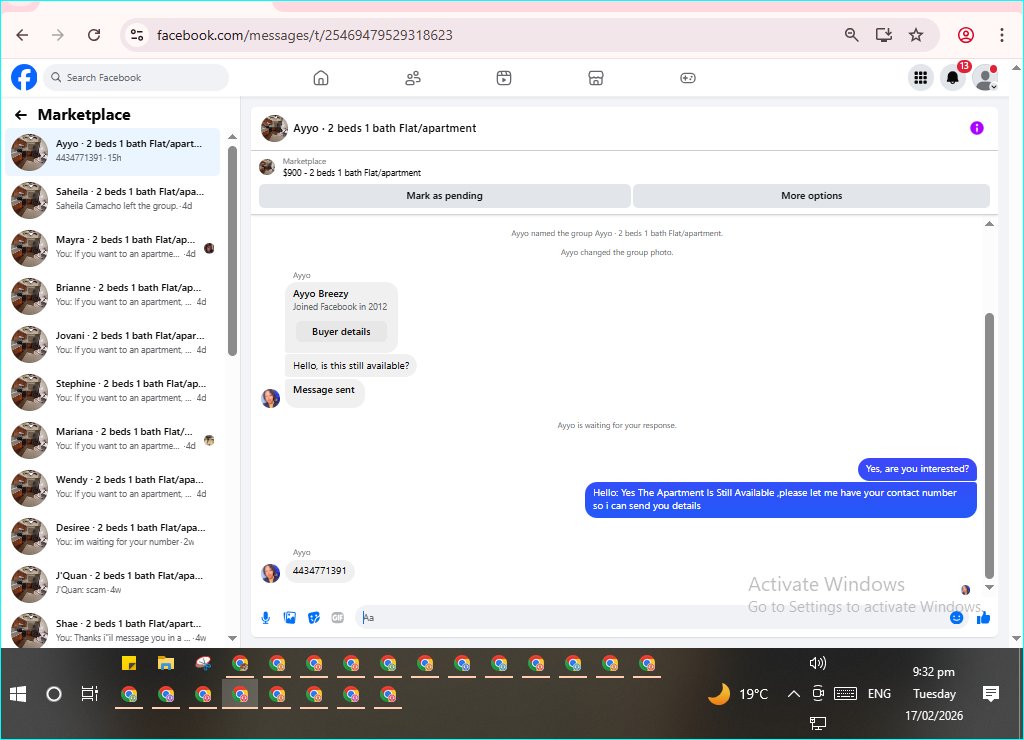The height and width of the screenshot is (740, 1024).
Task: Click the message input field
Action: [x=653, y=617]
